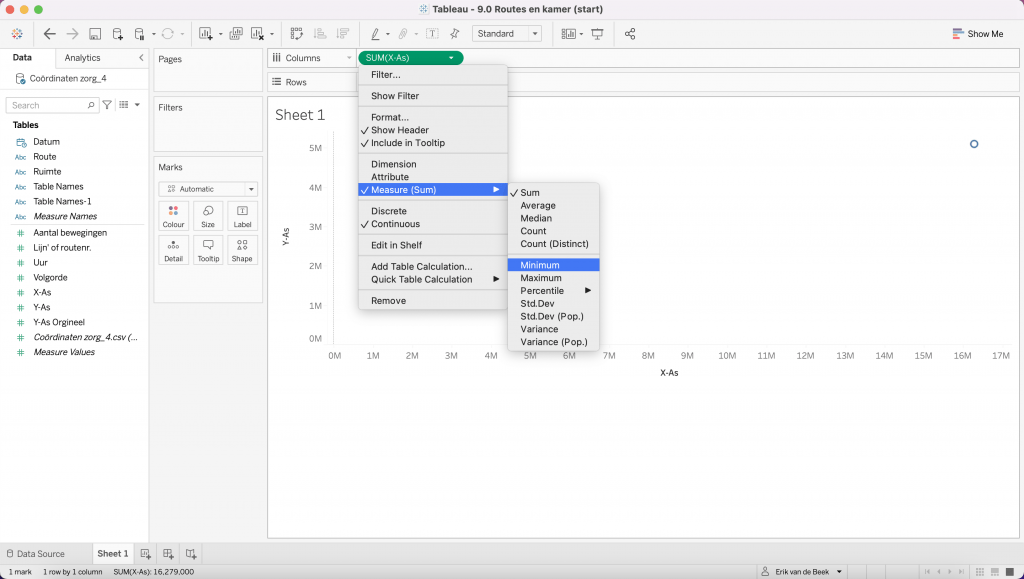The height and width of the screenshot is (579, 1024).
Task: Open the Tooltip marks card
Action: tap(208, 250)
